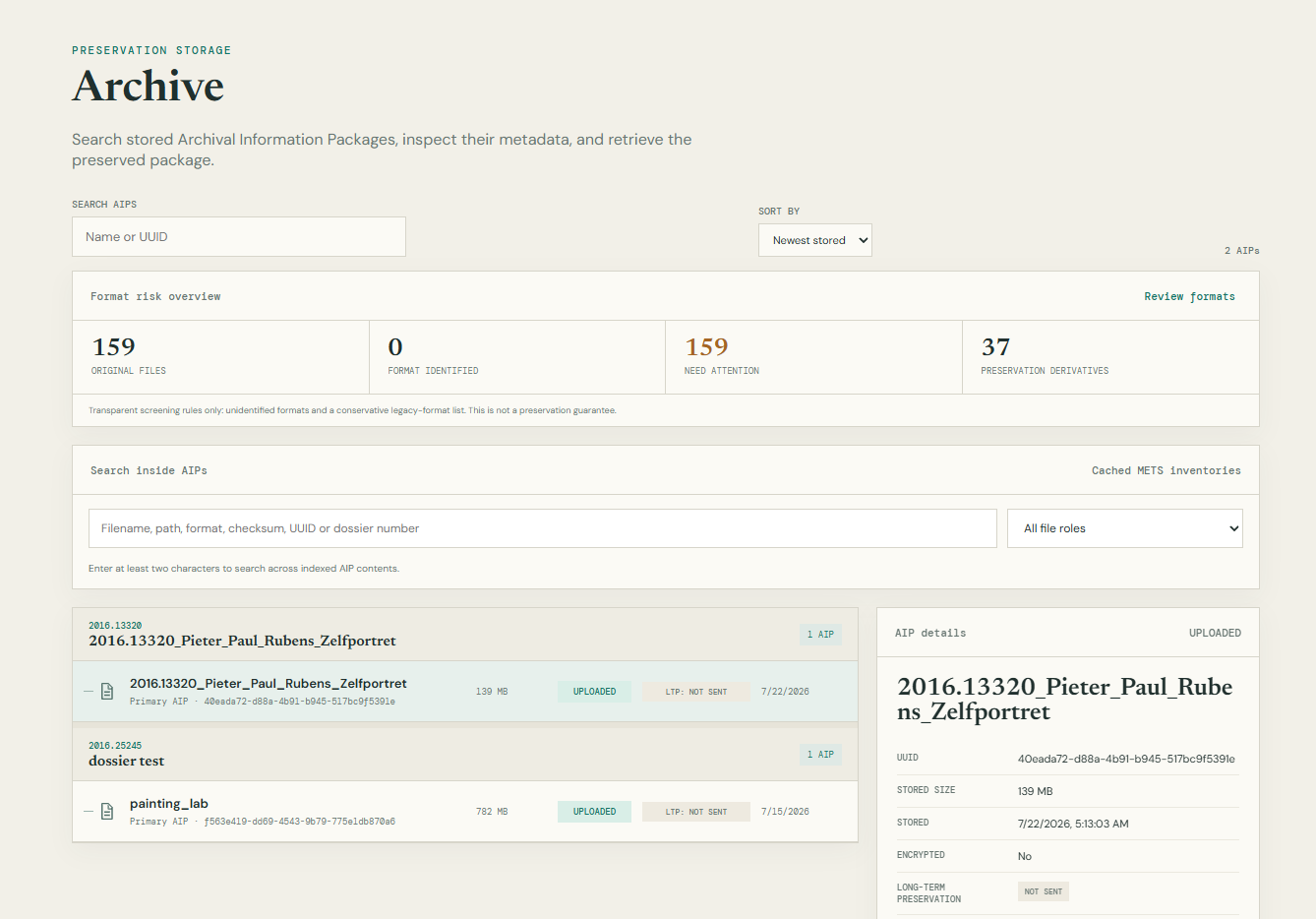This screenshot has height=919, width=1316.
Task: Open the All file roles dropdown
Action: (1124, 528)
